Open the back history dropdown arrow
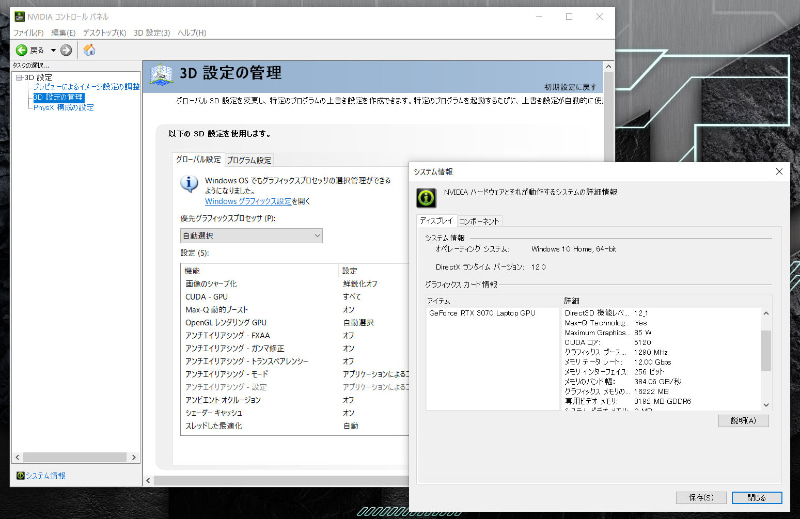The width and height of the screenshot is (800, 519). pos(53,50)
